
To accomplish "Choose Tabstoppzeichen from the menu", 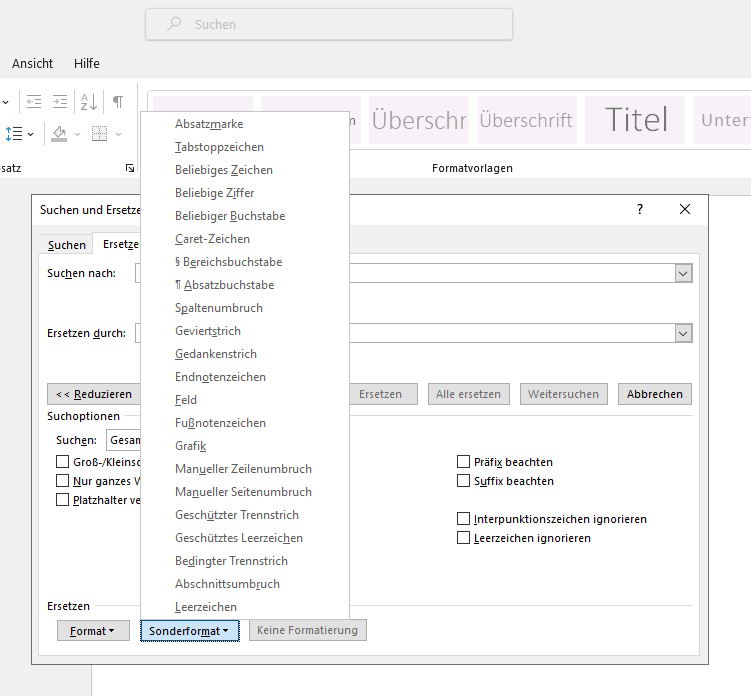I will point(245,147).
